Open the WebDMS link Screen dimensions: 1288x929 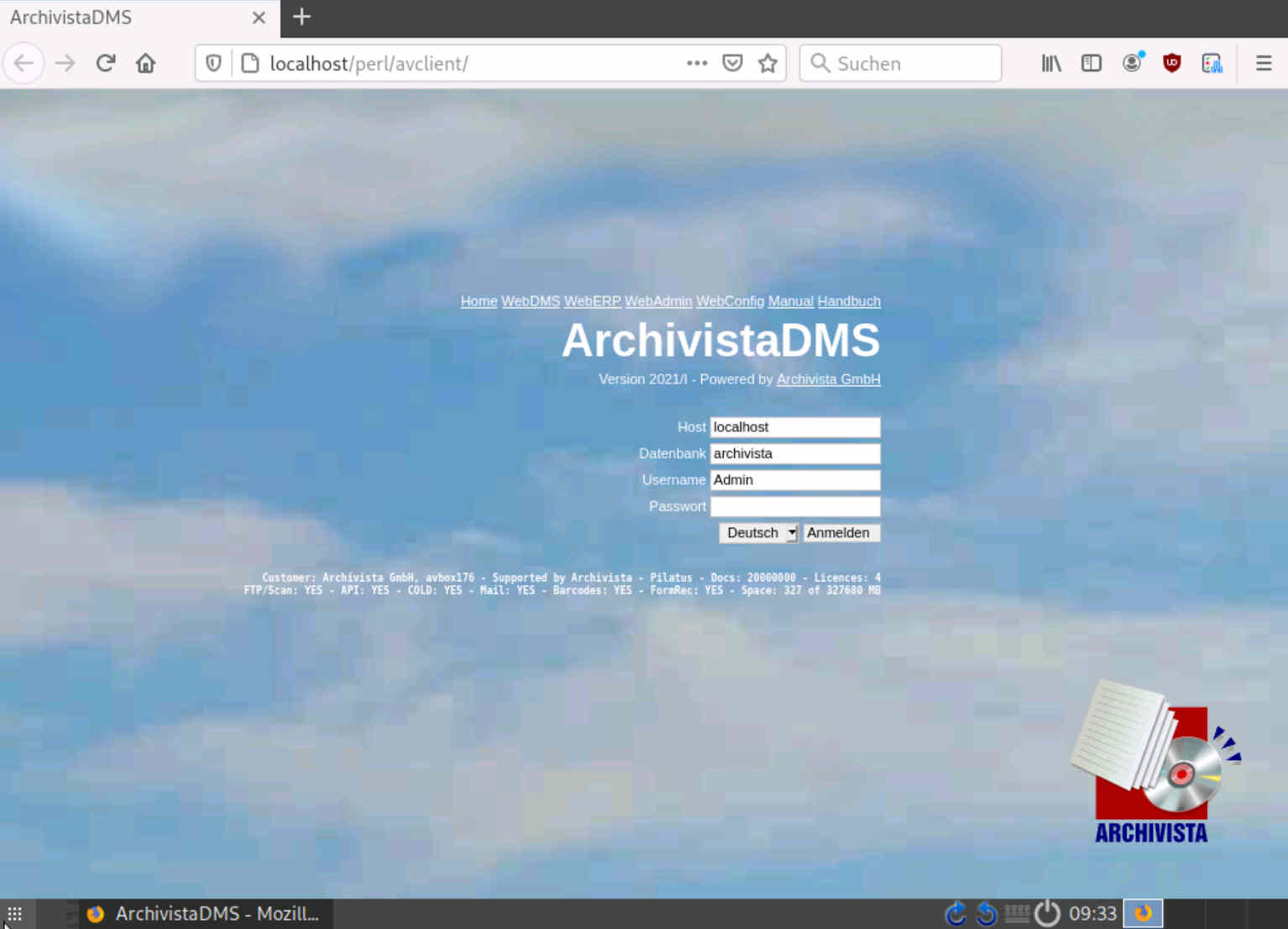point(531,301)
